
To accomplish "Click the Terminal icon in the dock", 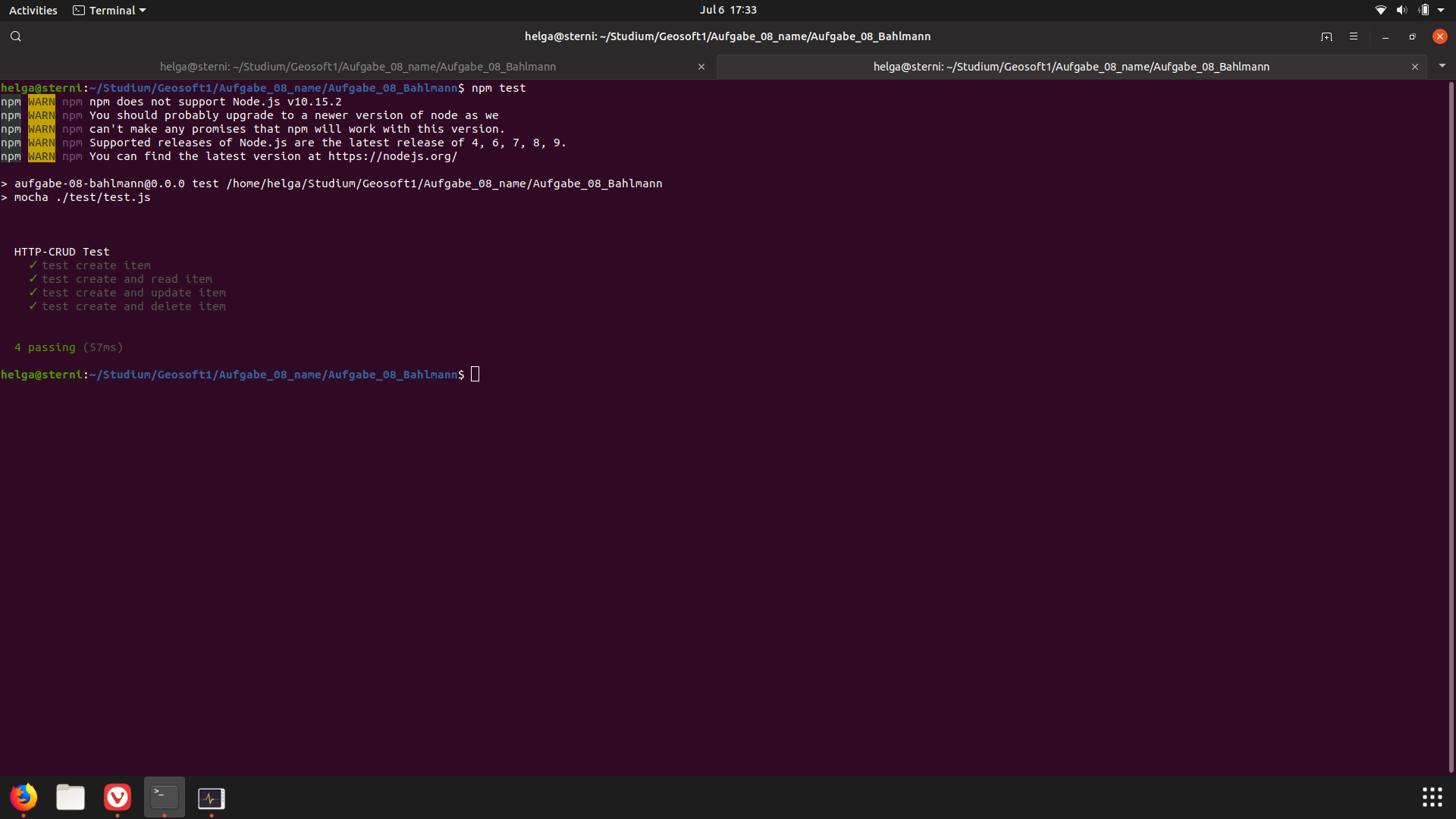I will tap(165, 797).
